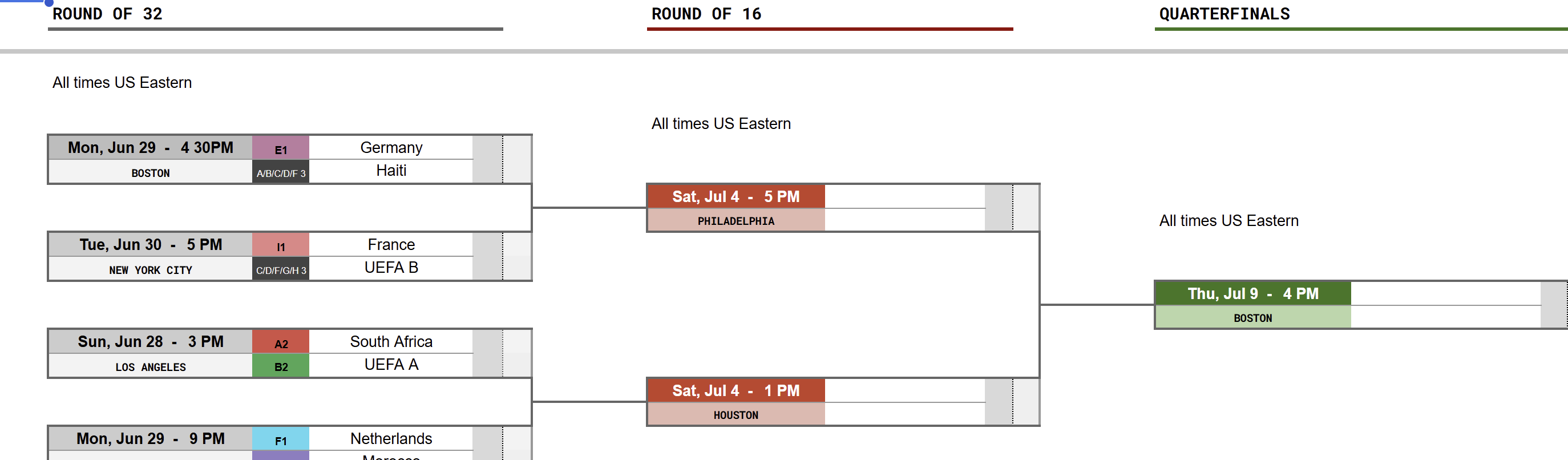Image resolution: width=1568 pixels, height=460 pixels.
Task: Click the HOUSTON venue cell
Action: [735, 414]
